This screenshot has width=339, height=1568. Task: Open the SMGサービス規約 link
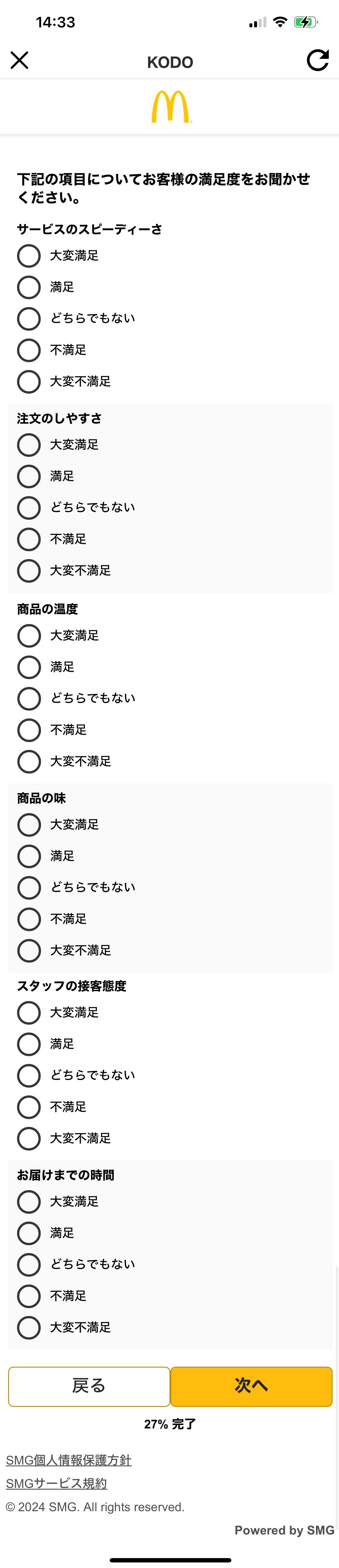[57, 1484]
